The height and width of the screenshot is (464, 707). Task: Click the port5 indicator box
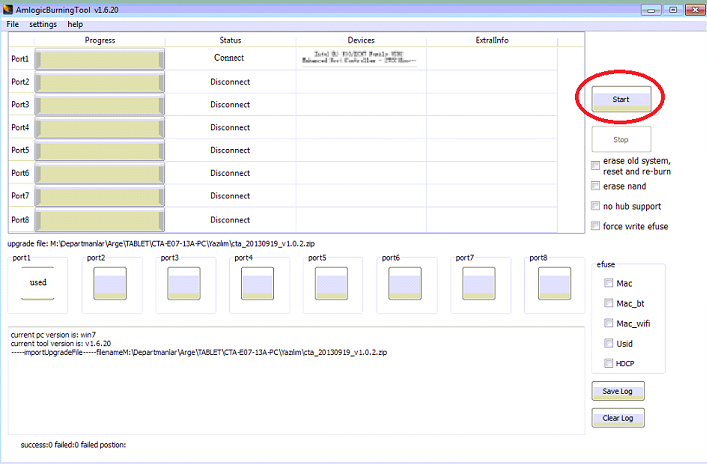click(331, 283)
